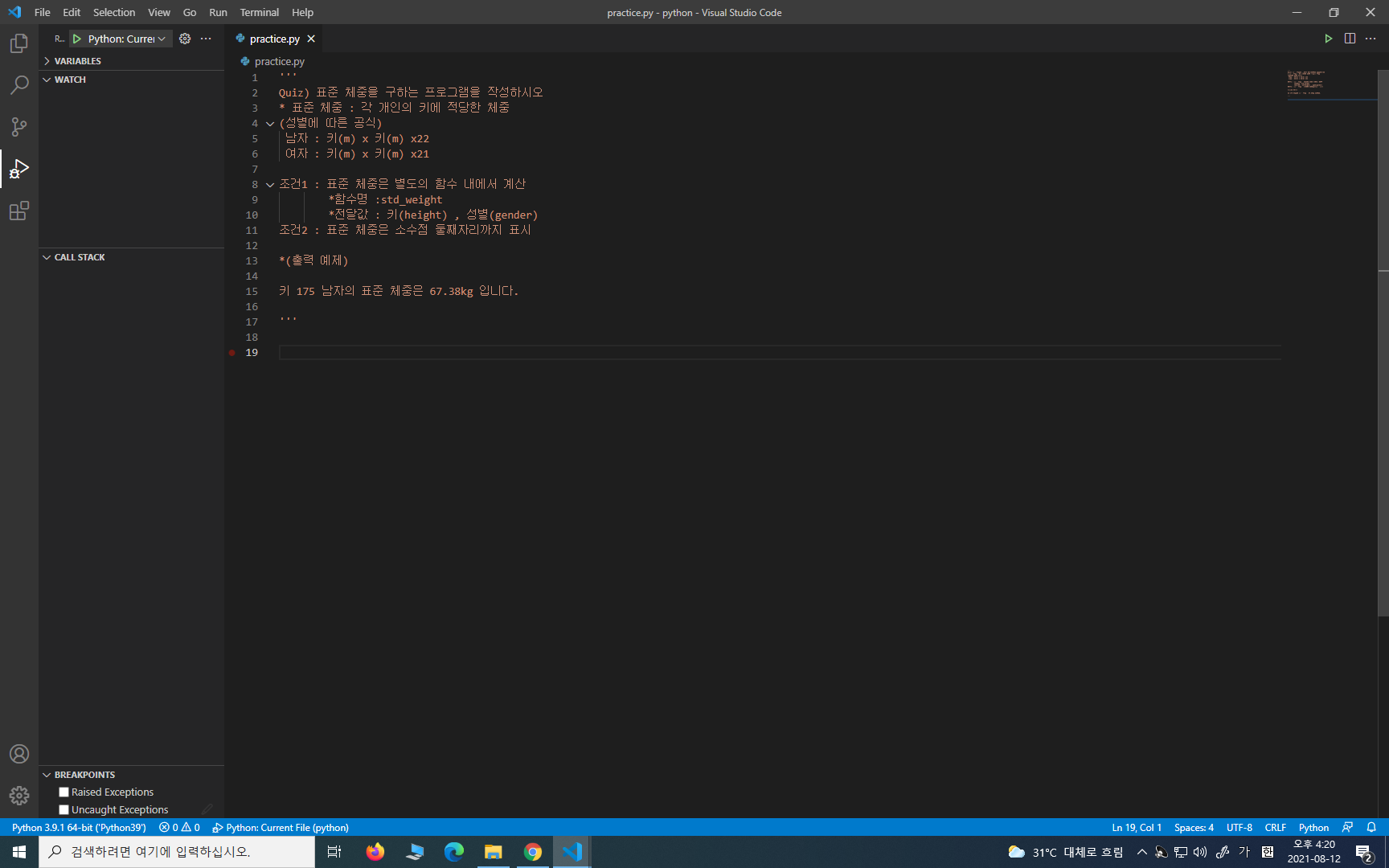Click the Python 3.9.1 interpreter selector

pos(79,827)
